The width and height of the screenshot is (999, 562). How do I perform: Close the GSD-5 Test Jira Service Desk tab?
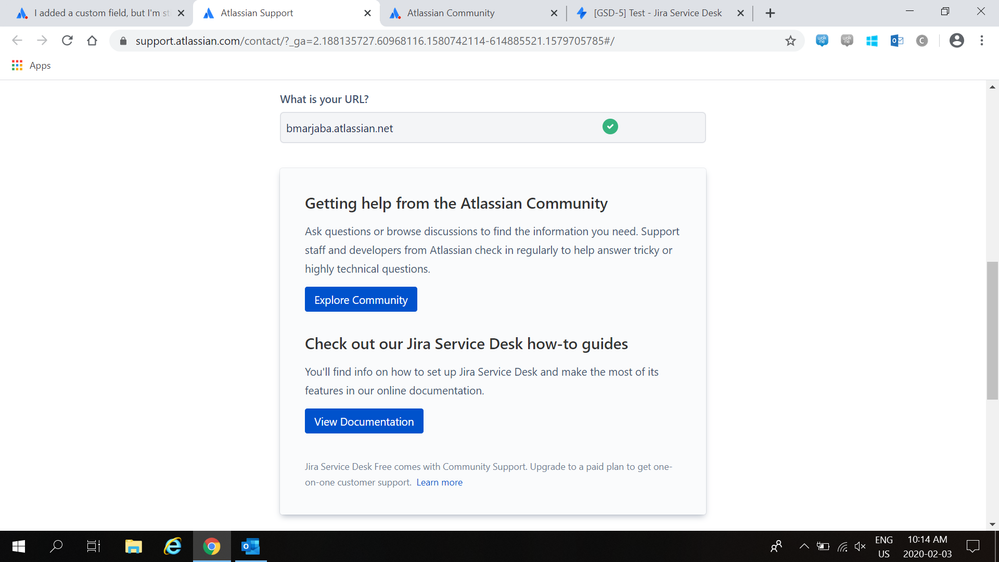pos(740,13)
